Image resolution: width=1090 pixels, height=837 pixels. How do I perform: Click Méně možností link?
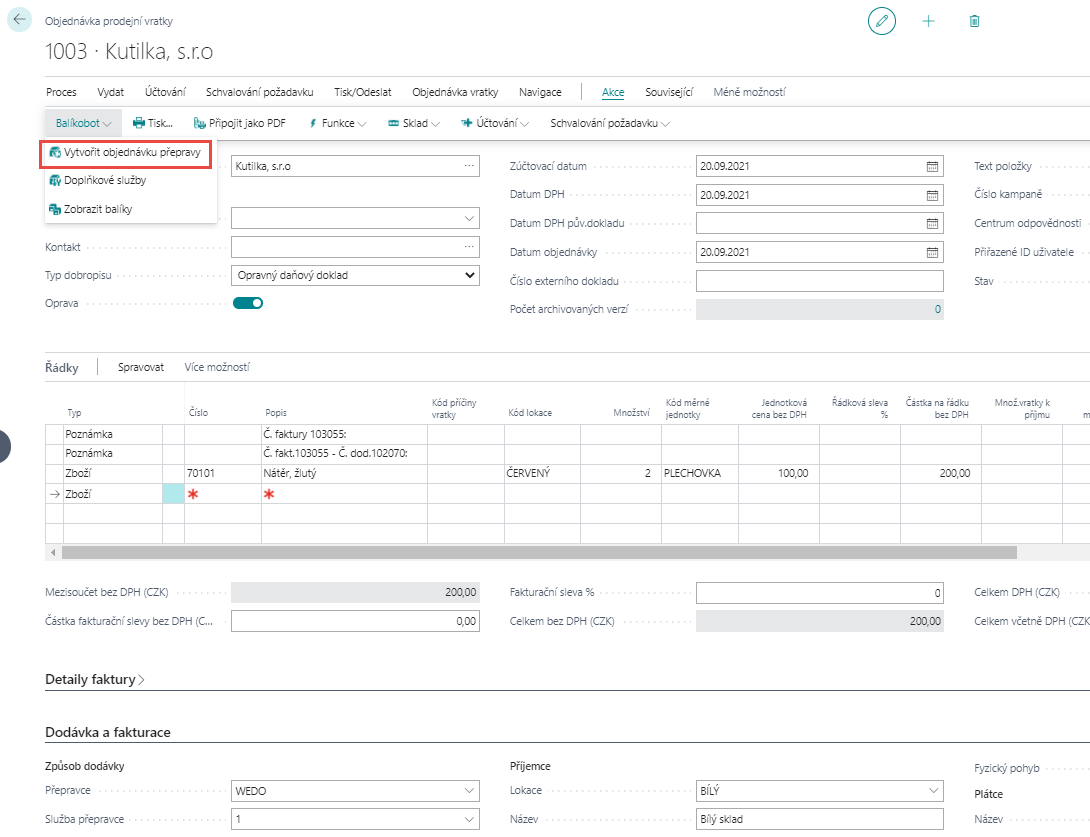click(x=749, y=92)
